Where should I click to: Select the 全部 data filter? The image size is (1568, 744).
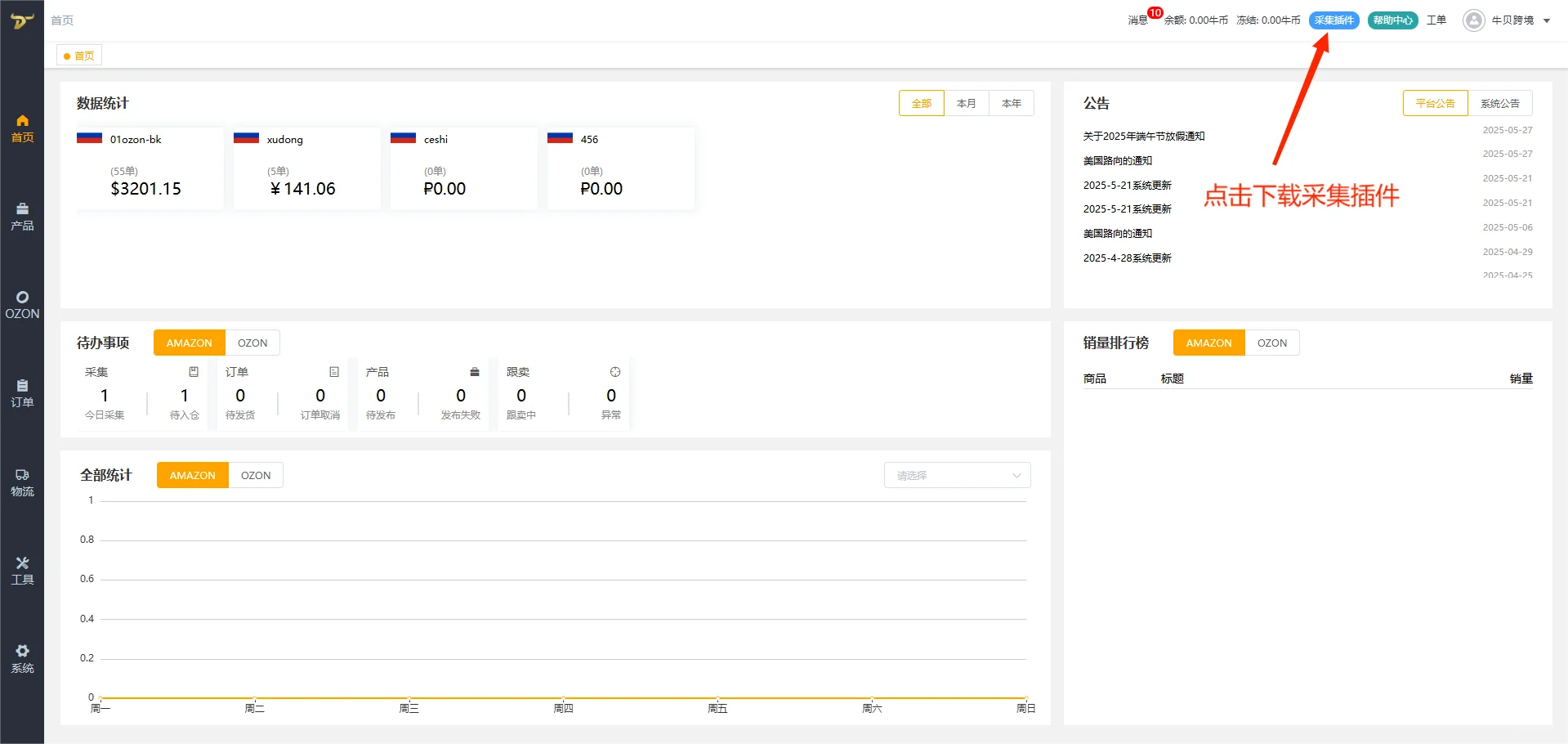click(x=922, y=103)
